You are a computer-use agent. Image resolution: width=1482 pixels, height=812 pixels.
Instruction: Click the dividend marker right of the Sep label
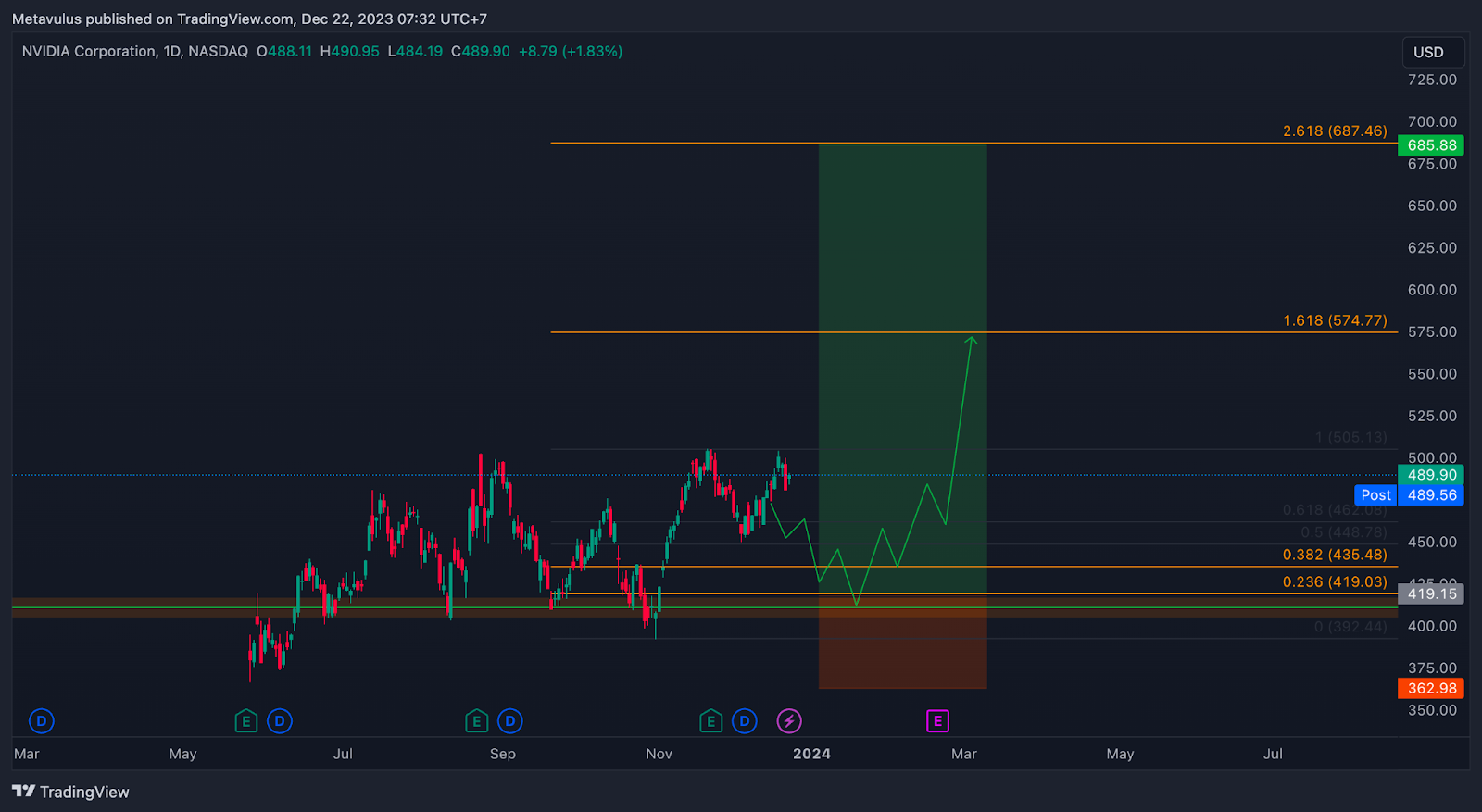point(510,720)
